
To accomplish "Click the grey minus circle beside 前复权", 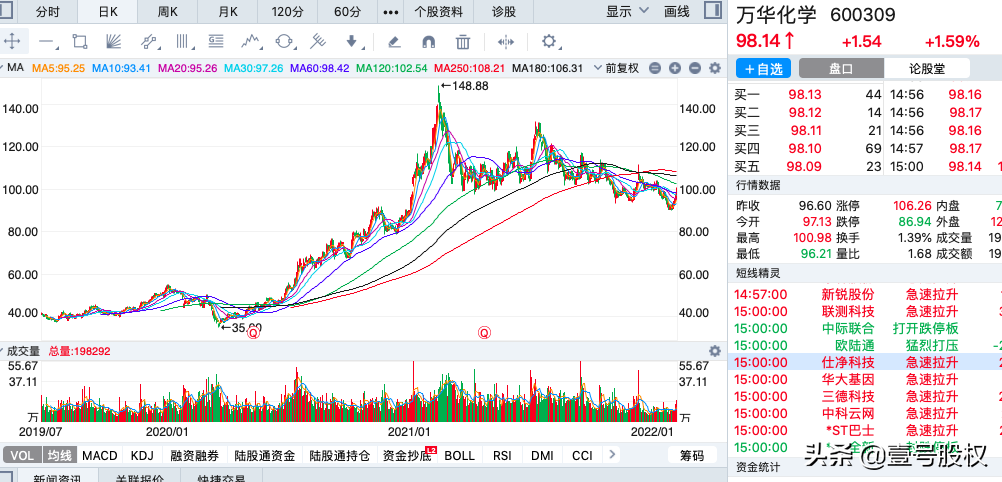I will pos(654,68).
